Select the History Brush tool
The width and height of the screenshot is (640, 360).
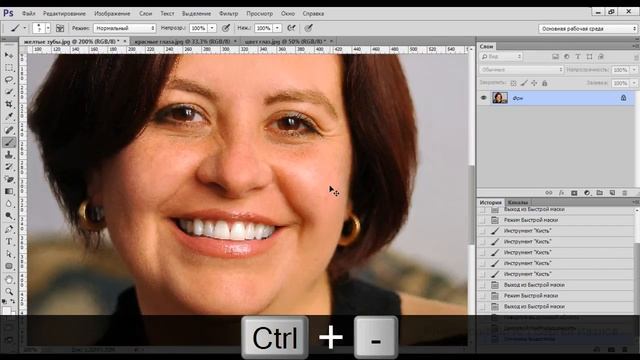[9, 167]
